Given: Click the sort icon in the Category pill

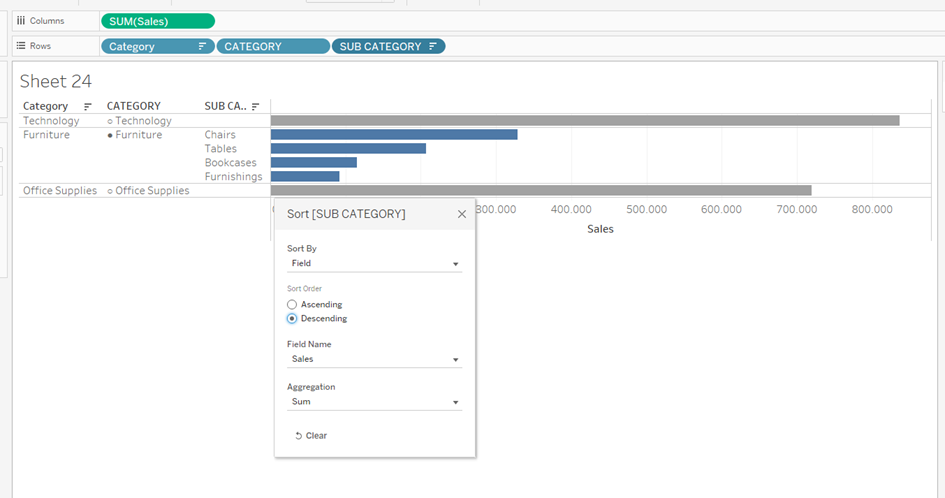Looking at the screenshot, I should 202,46.
